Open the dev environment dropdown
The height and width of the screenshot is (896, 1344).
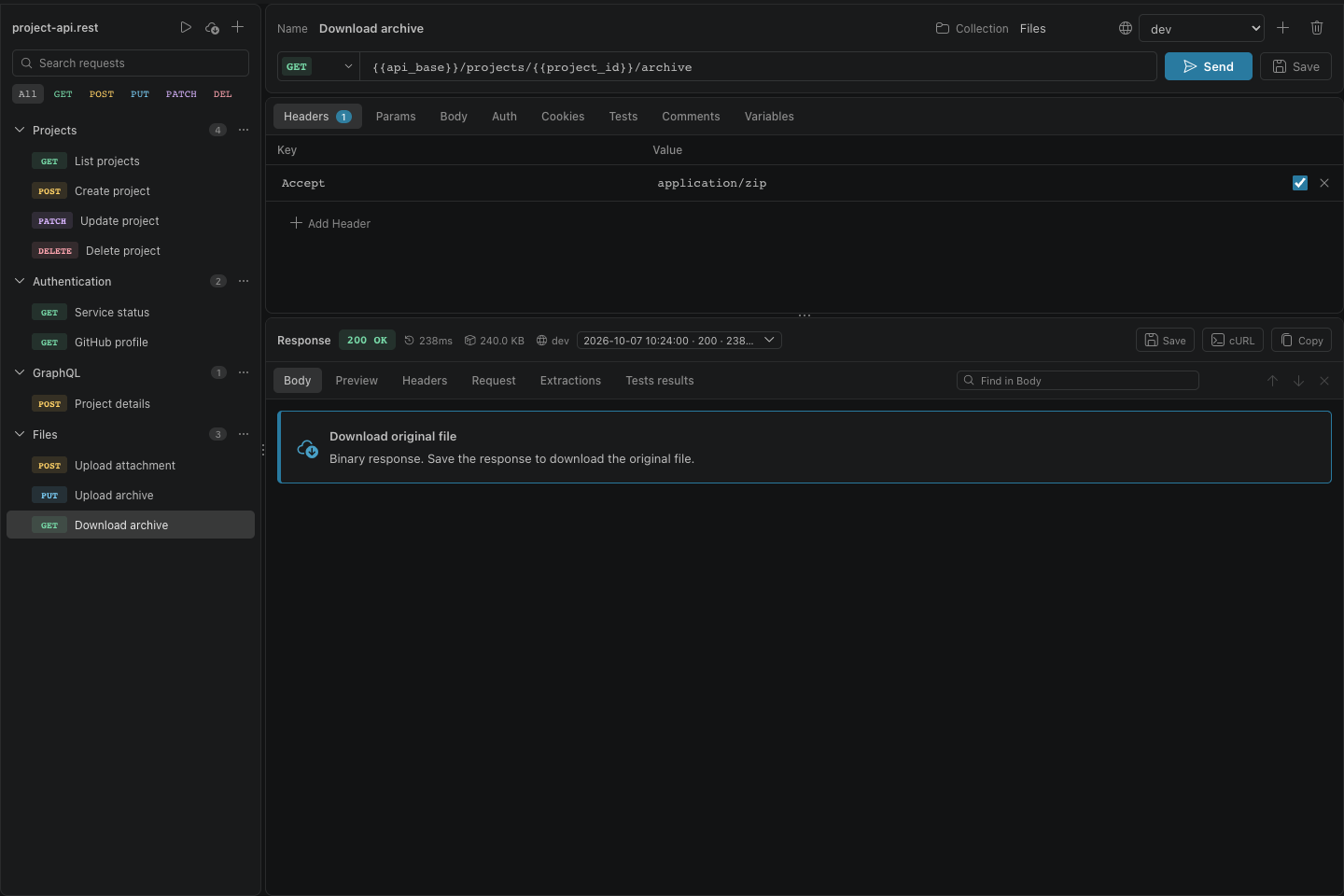pos(1201,29)
